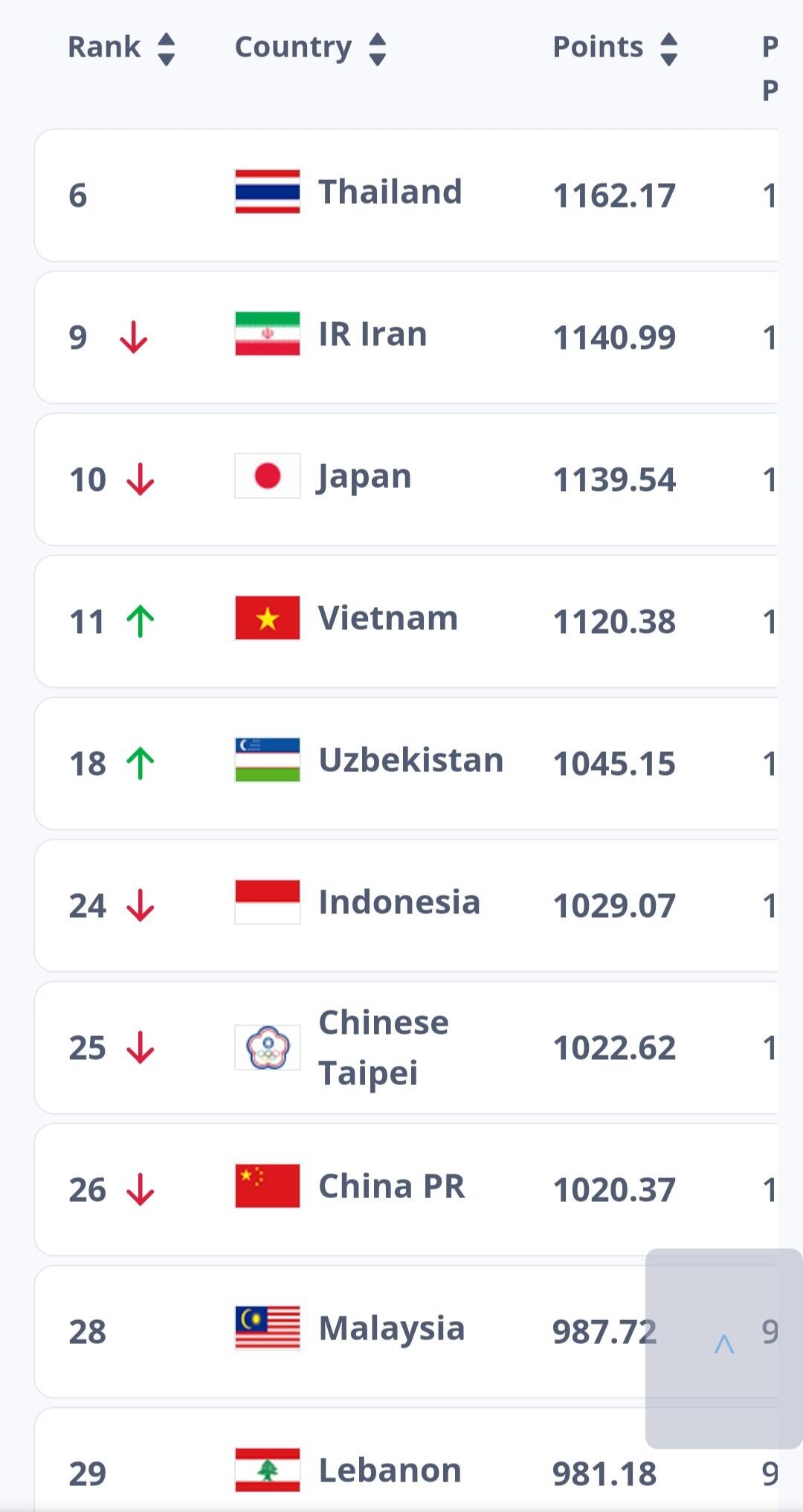Select Japan's points value 1139.54
This screenshot has width=803, height=1512.
[x=614, y=480]
